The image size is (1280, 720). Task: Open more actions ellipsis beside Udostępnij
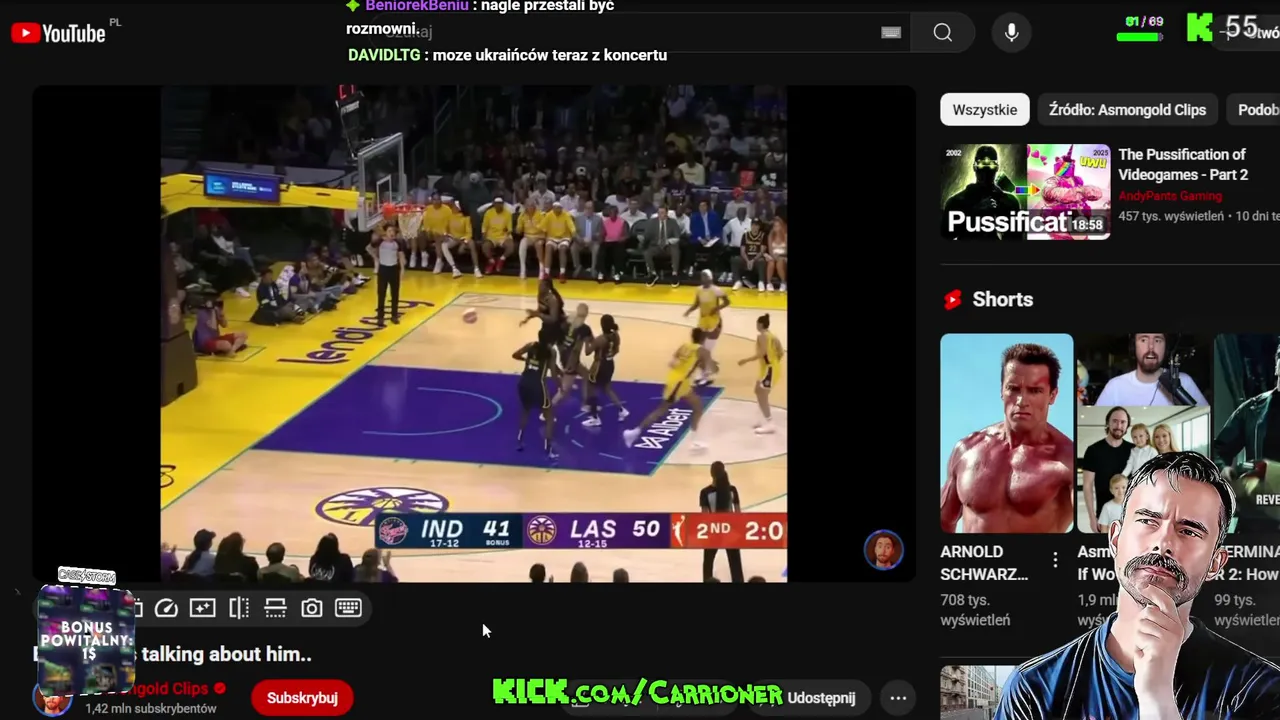[x=898, y=698]
